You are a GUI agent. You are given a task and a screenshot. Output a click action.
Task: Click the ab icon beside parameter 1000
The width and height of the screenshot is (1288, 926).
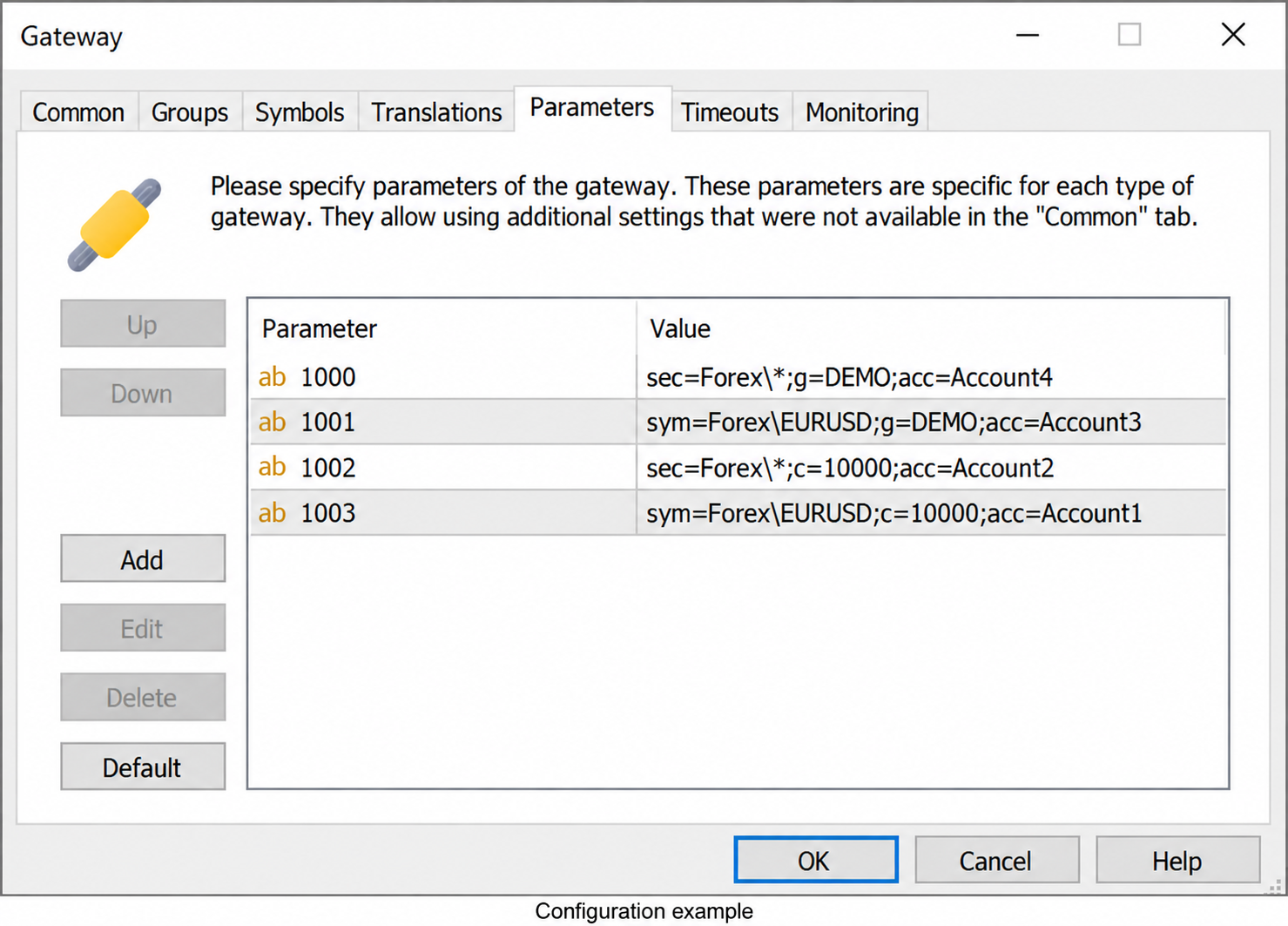[272, 377]
